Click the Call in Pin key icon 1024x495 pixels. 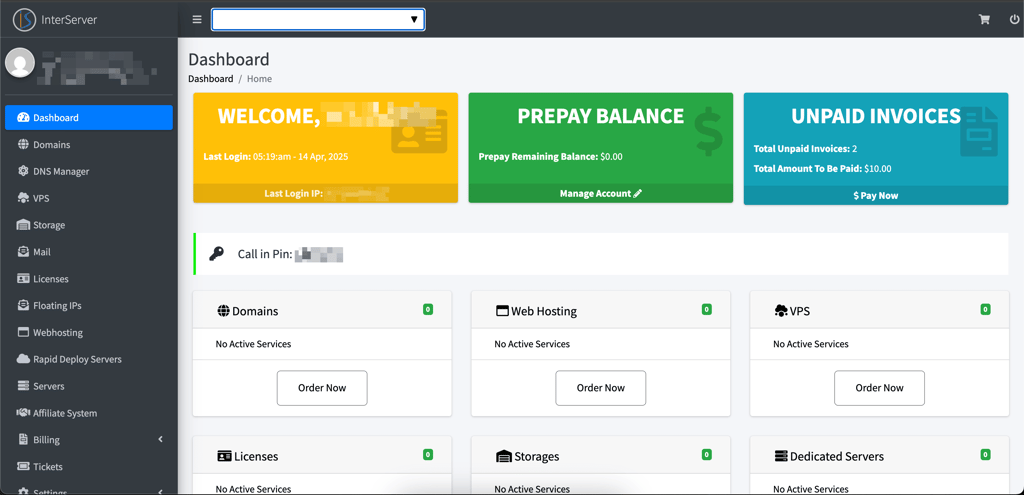click(216, 254)
